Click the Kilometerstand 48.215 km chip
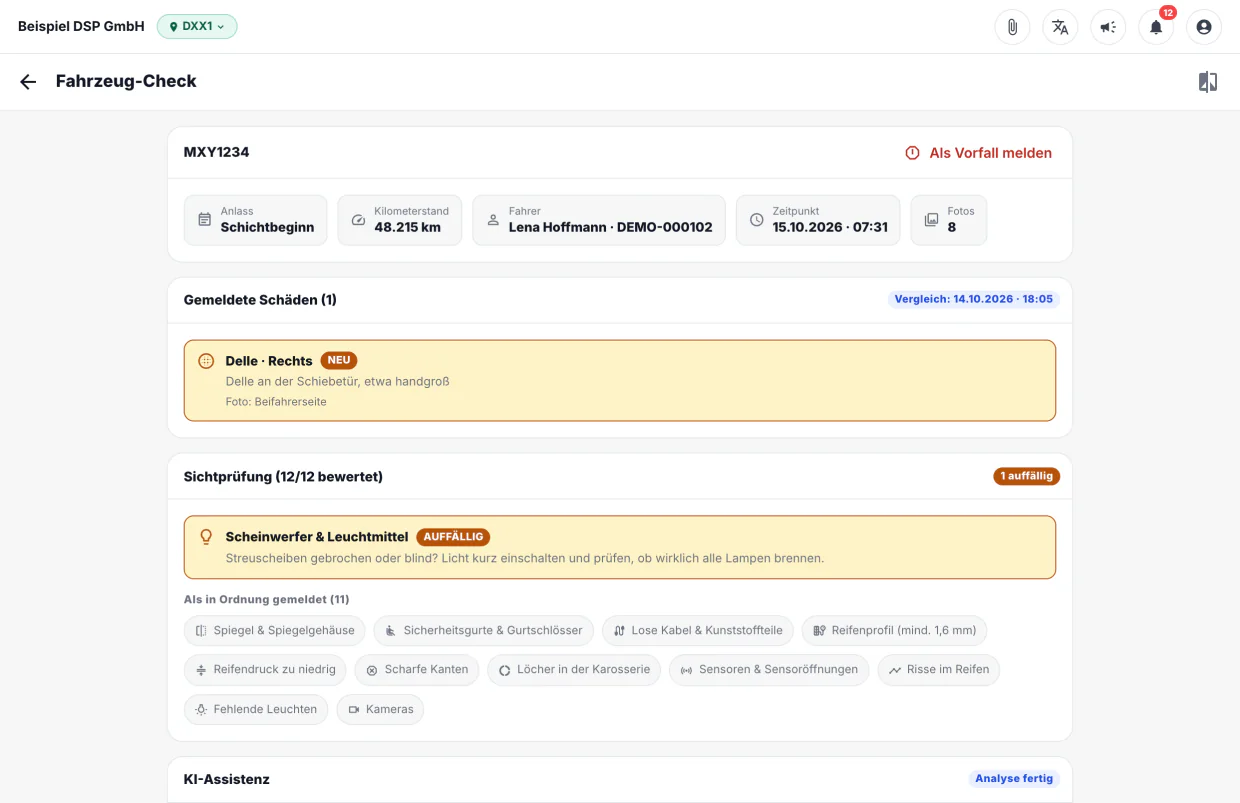The width and height of the screenshot is (1240, 803). click(x=400, y=220)
